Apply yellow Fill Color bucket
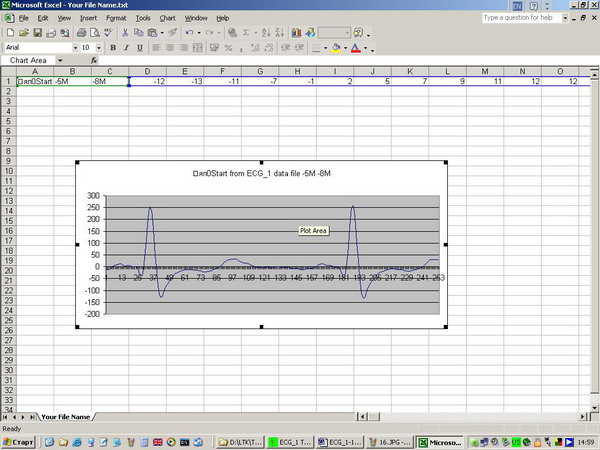The image size is (600, 450). point(336,48)
